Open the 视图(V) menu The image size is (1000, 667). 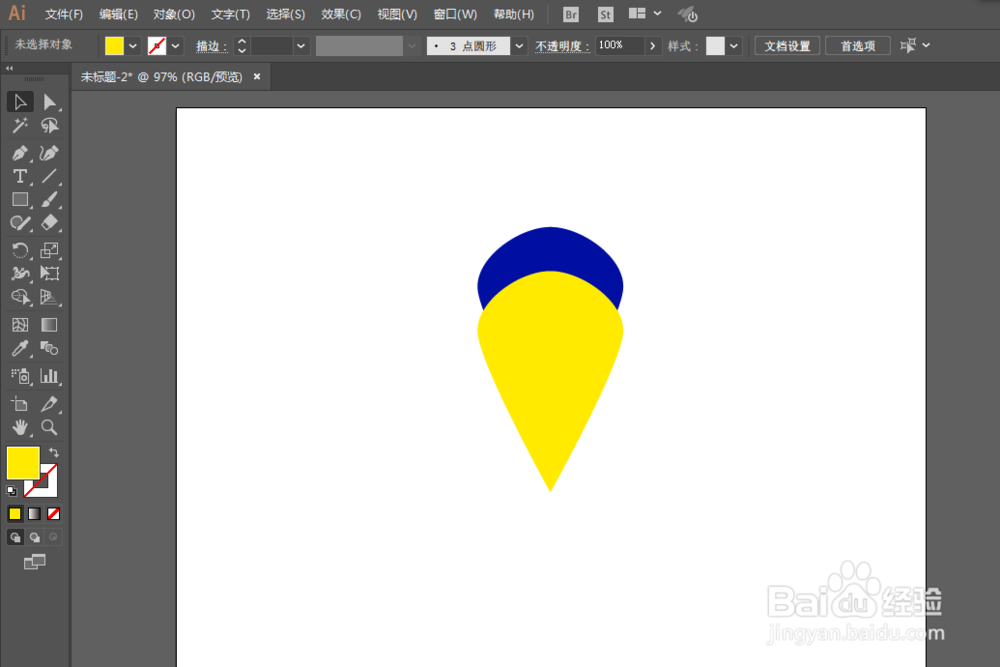pos(397,14)
